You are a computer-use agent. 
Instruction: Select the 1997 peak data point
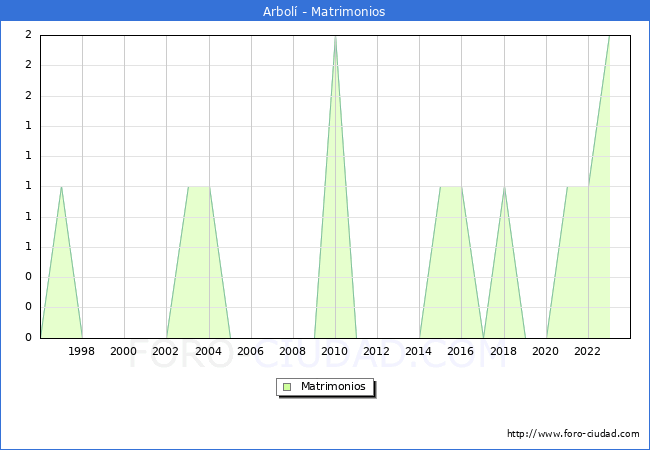pyautogui.click(x=61, y=187)
